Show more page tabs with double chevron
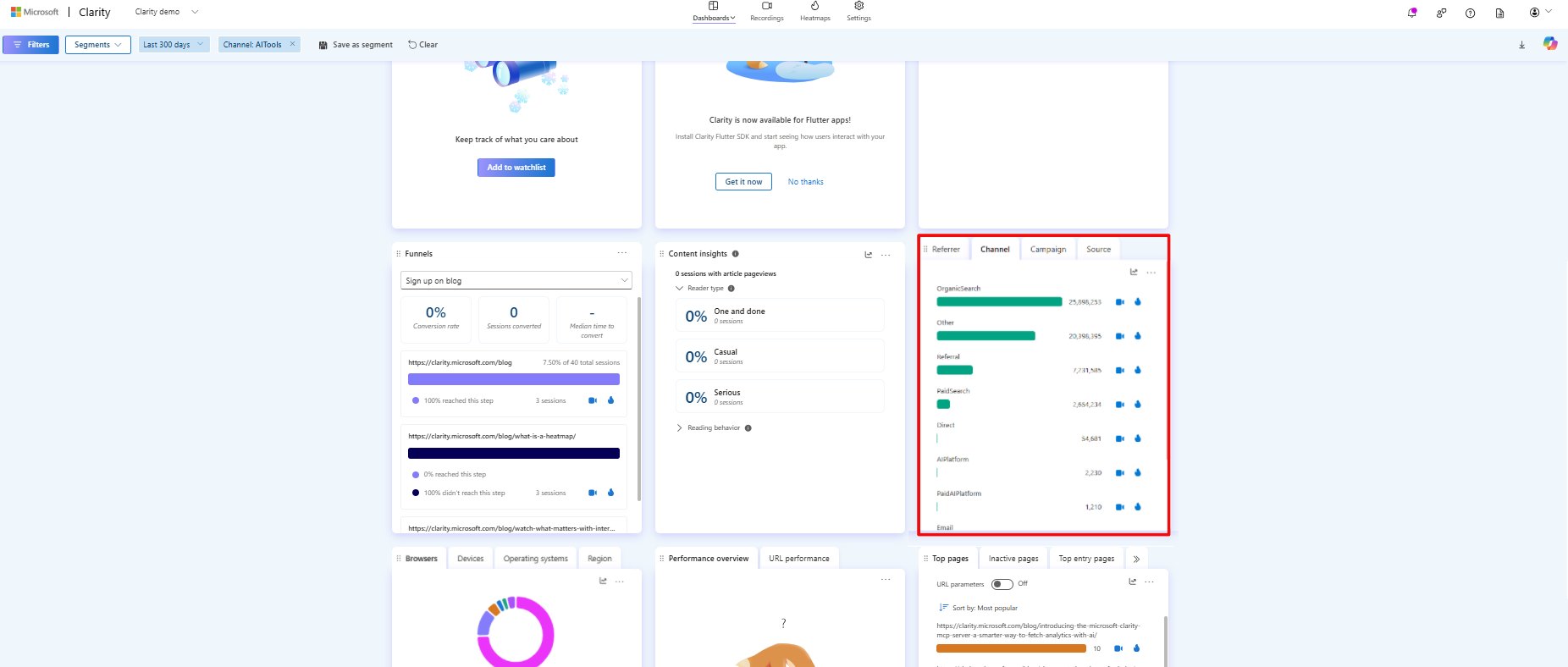 coord(1136,559)
